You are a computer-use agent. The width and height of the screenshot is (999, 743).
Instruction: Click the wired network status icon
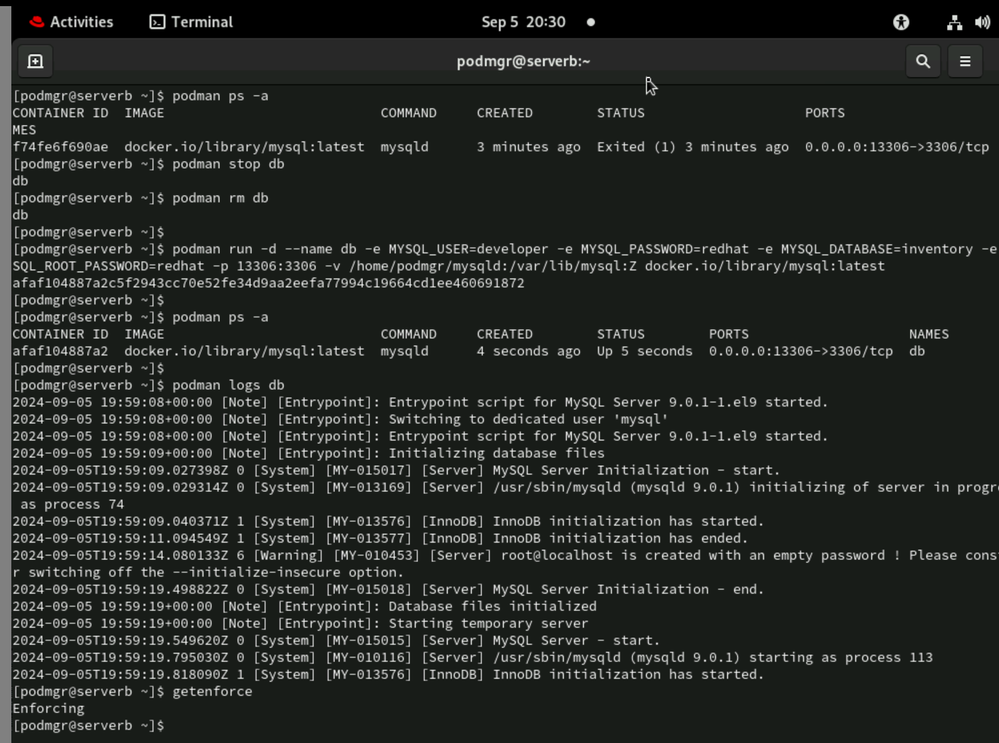pos(954,22)
